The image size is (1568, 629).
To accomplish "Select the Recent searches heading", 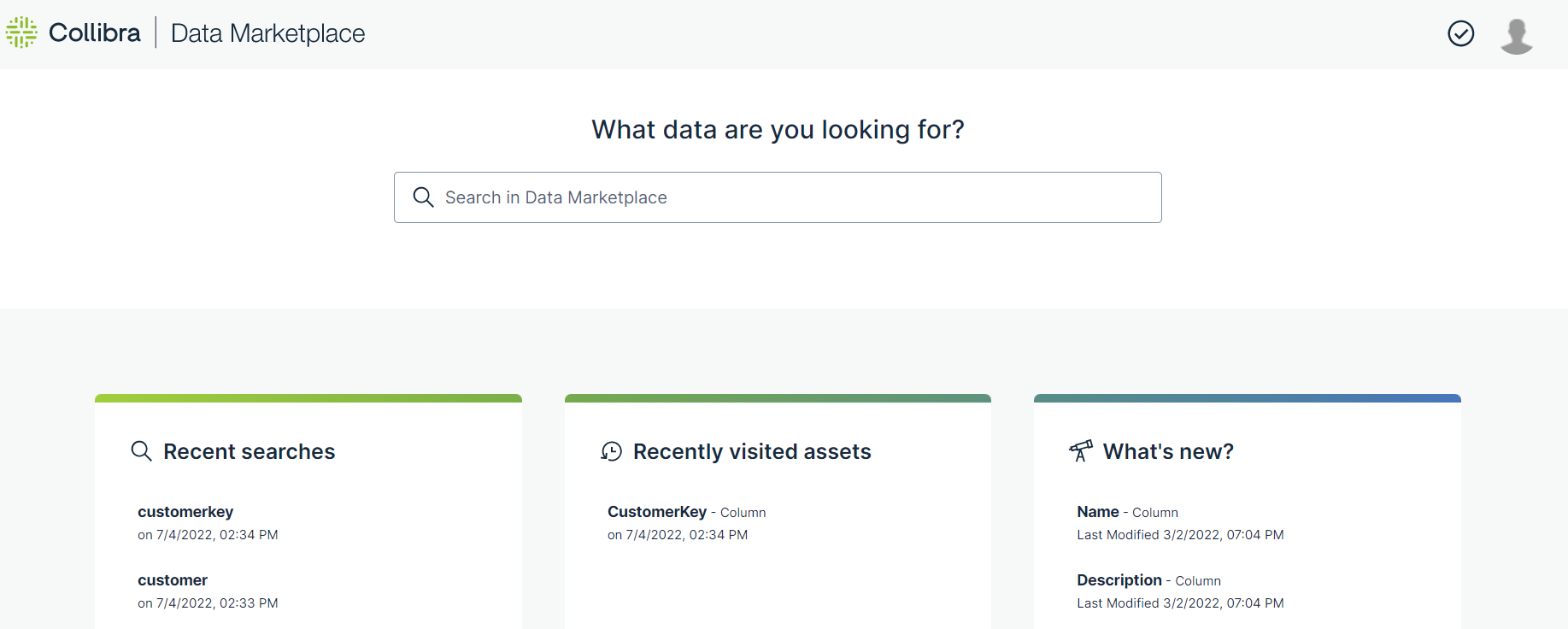I will click(x=249, y=451).
